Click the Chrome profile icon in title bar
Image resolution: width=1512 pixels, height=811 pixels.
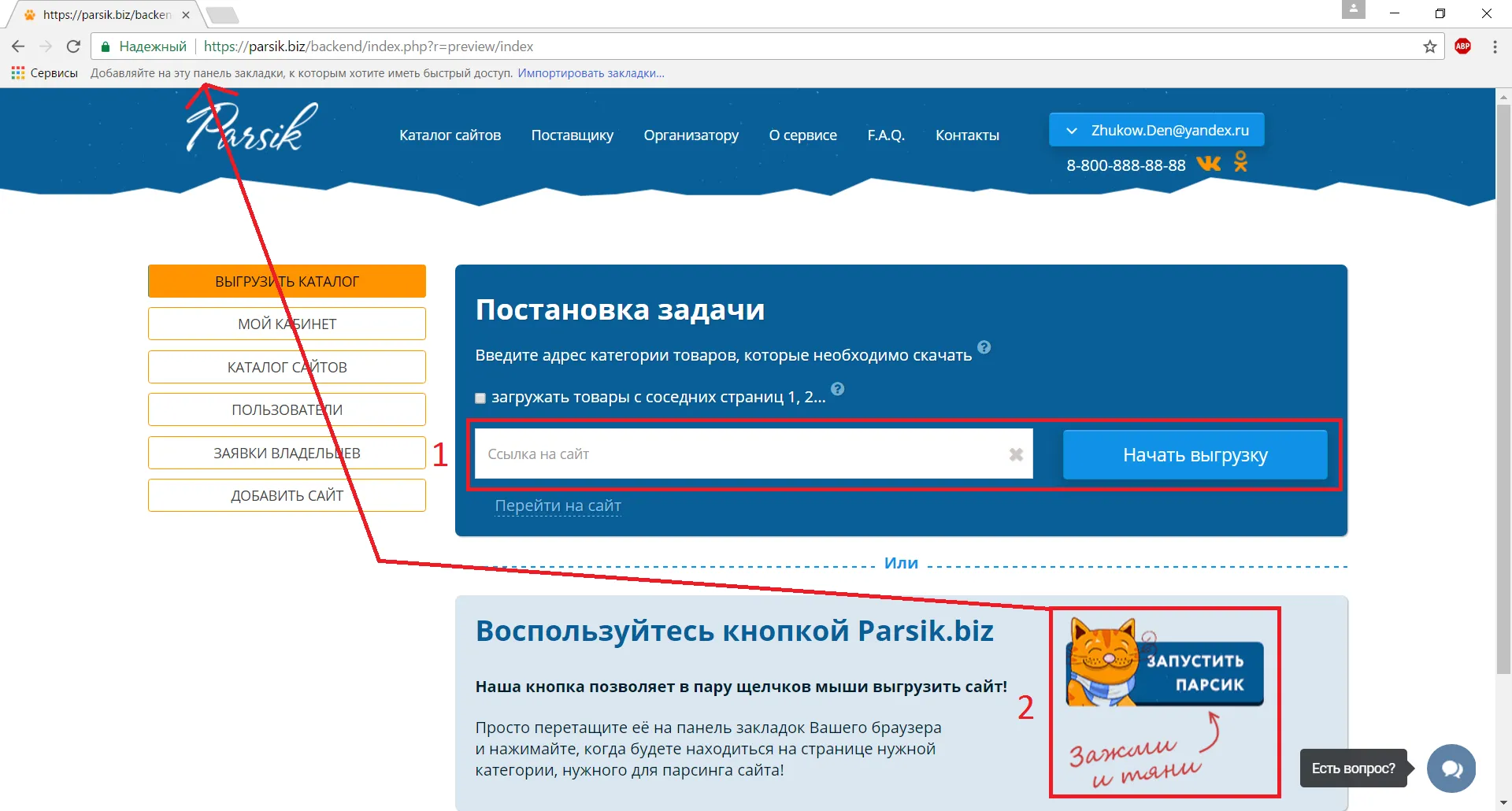(1354, 9)
